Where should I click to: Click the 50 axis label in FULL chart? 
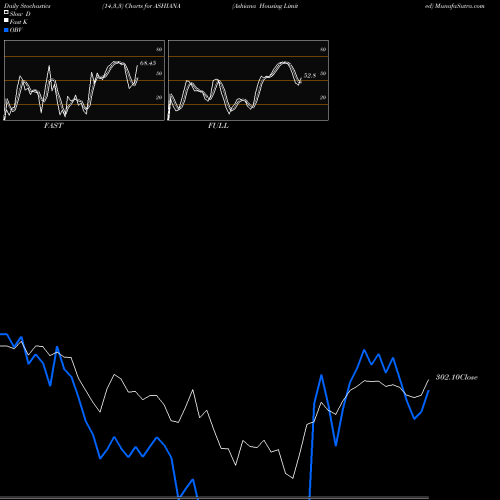click(323, 73)
